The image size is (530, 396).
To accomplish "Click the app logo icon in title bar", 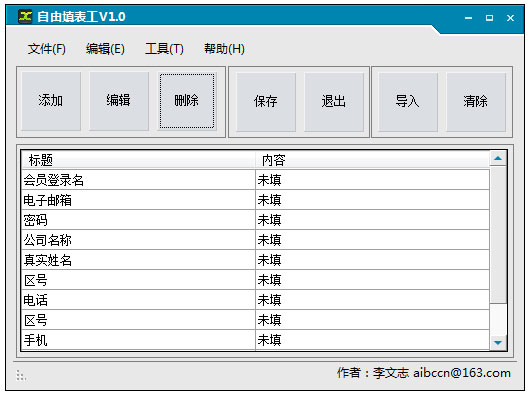I will [x=25, y=16].
